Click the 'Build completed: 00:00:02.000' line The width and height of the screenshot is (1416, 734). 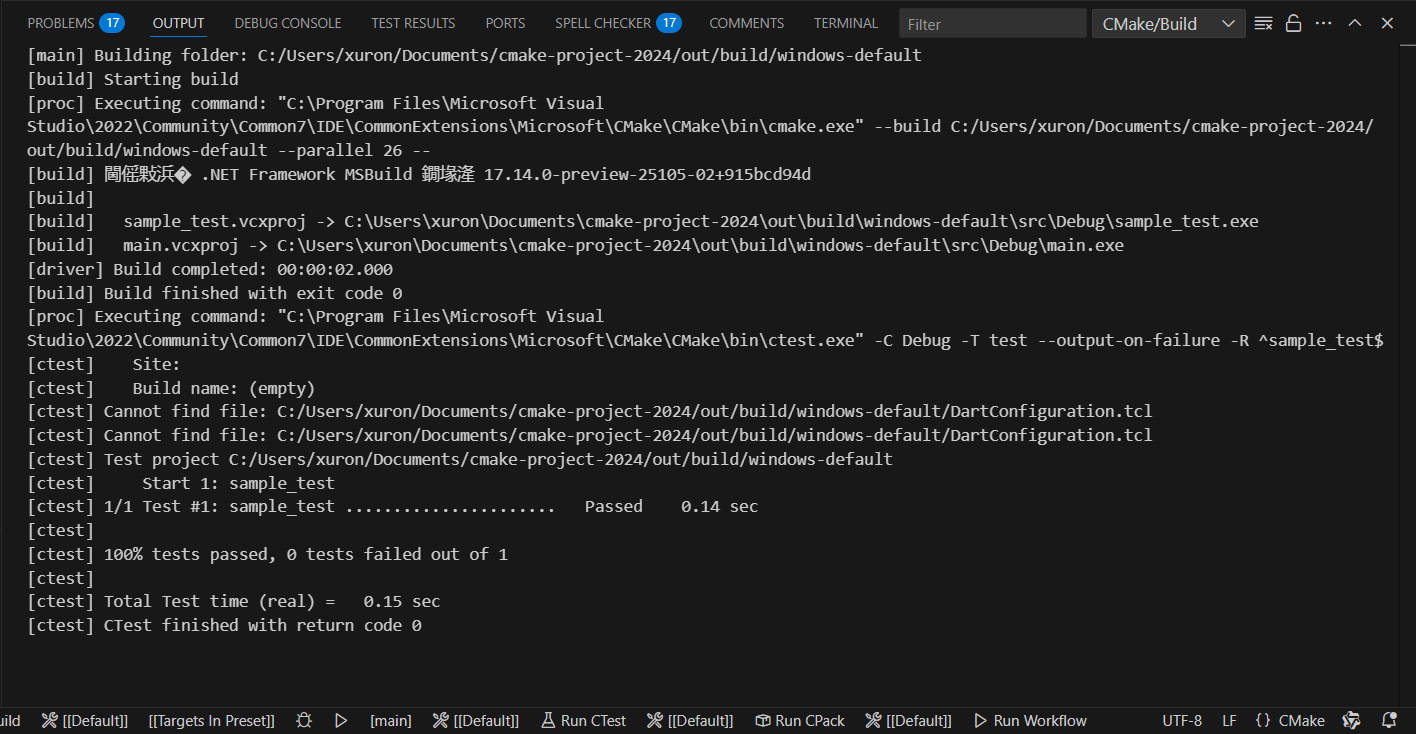coord(210,269)
